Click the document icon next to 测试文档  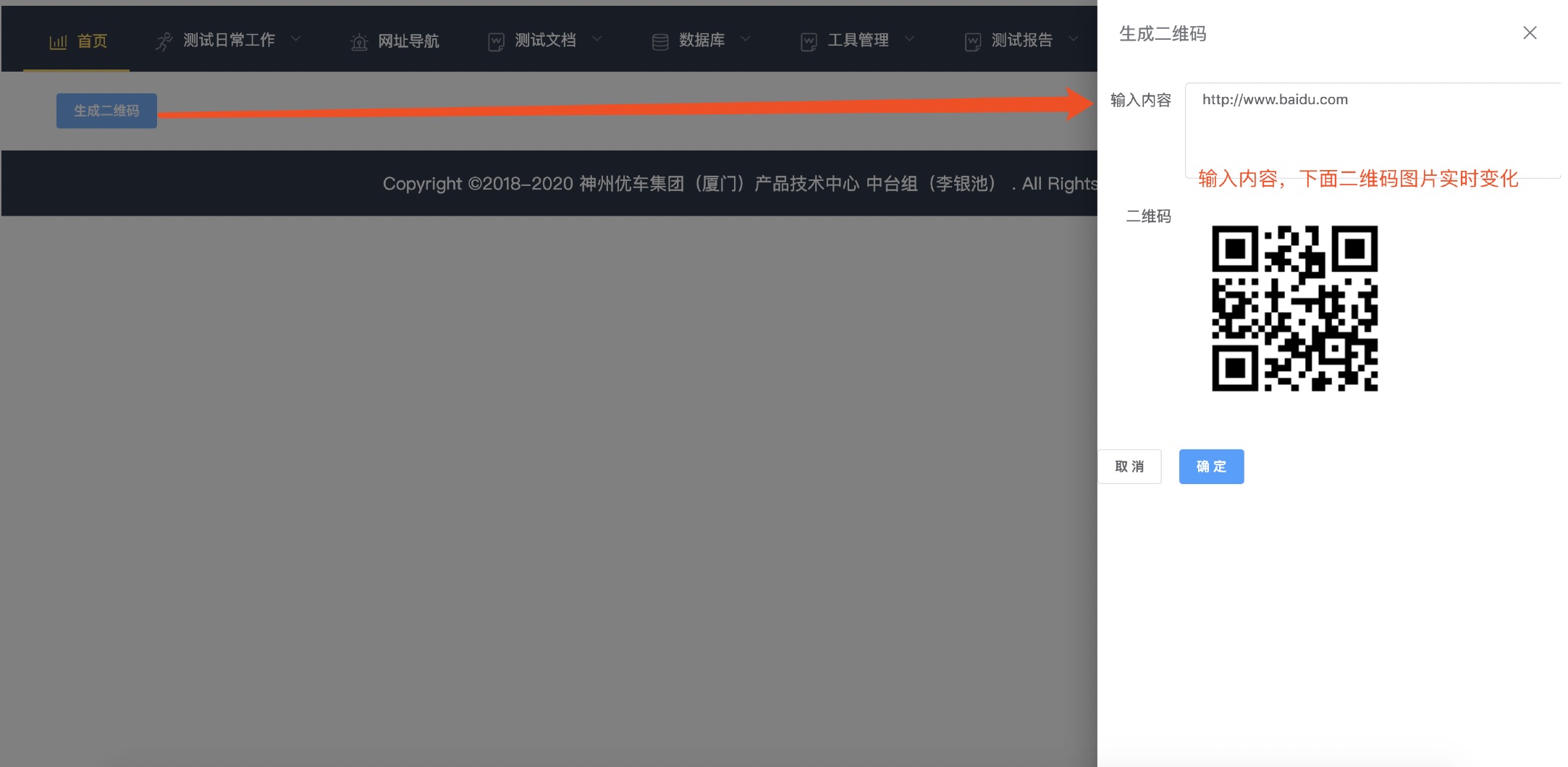(496, 41)
